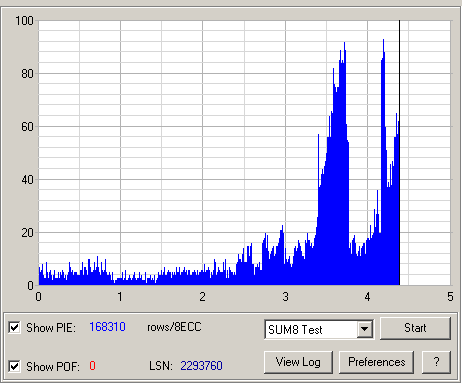Select the SUM8 Test combo box field

click(x=319, y=329)
